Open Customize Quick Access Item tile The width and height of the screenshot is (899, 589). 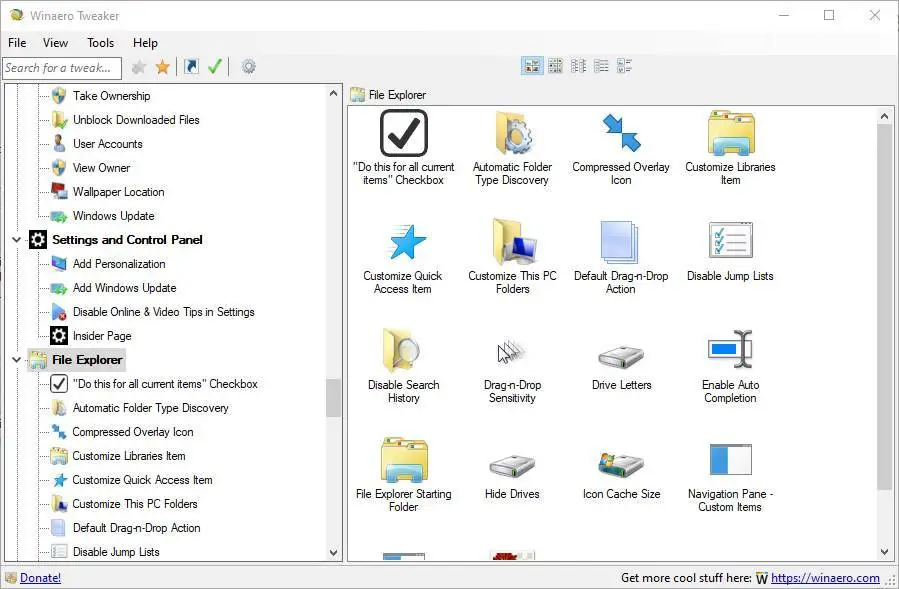[x=403, y=257]
